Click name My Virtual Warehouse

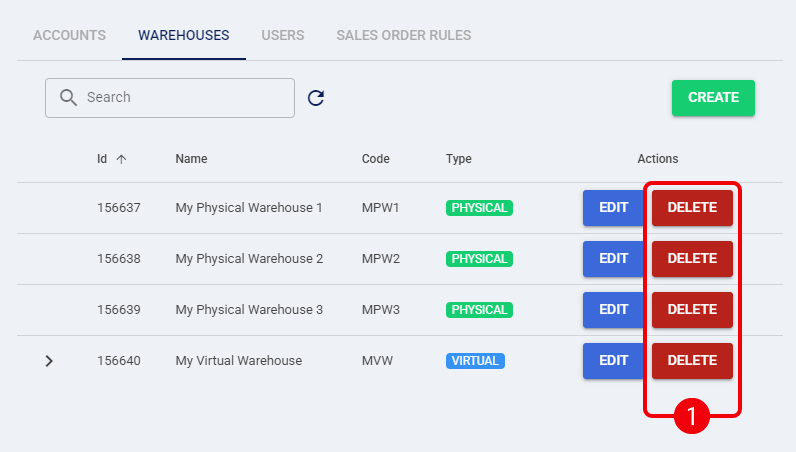[239, 361]
